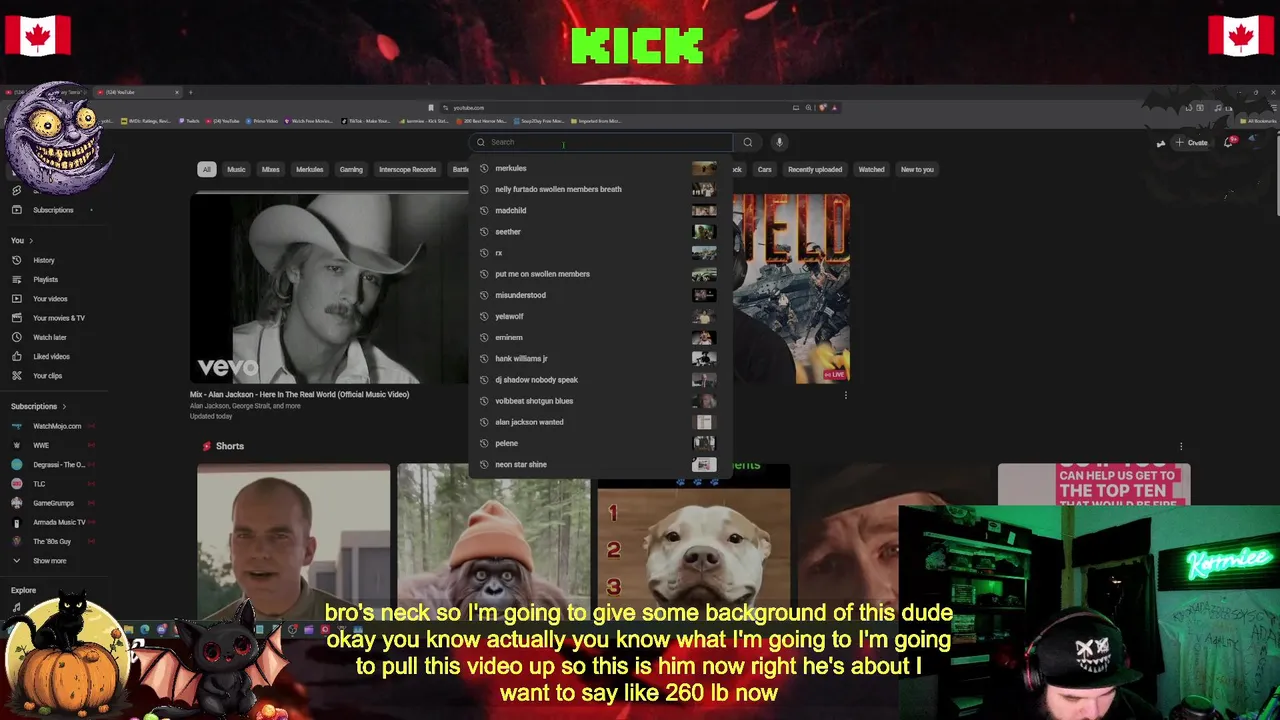This screenshot has width=1280, height=720.
Task: Open GameGrumps channel avatar
Action: click(16, 503)
